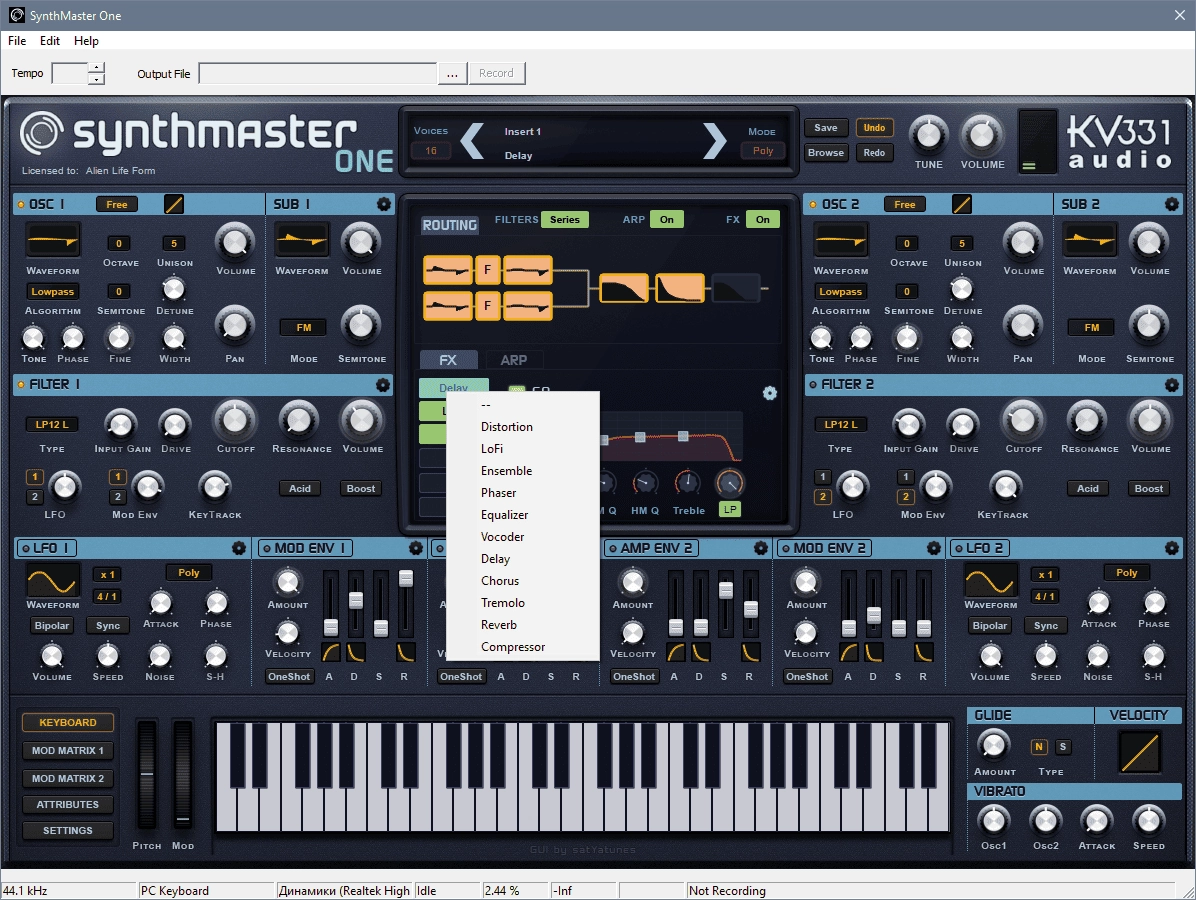The image size is (1196, 900).
Task: Click the OSC 1 waveform display
Action: [x=53, y=242]
